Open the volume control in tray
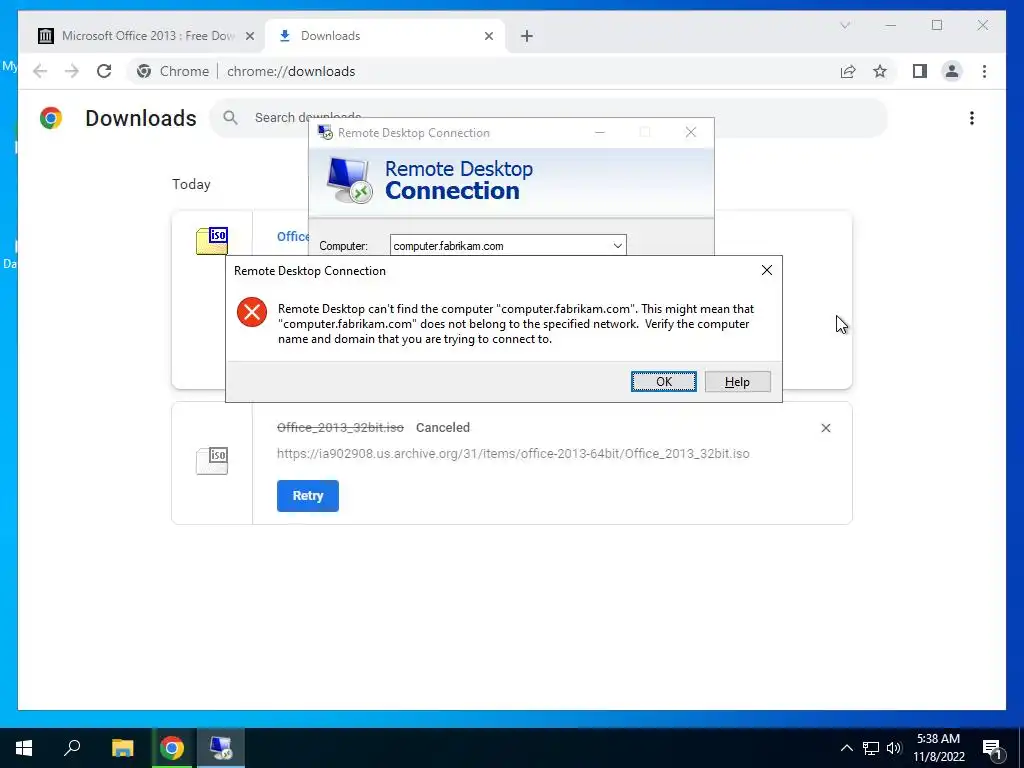The height and width of the screenshot is (768, 1024). 894,748
